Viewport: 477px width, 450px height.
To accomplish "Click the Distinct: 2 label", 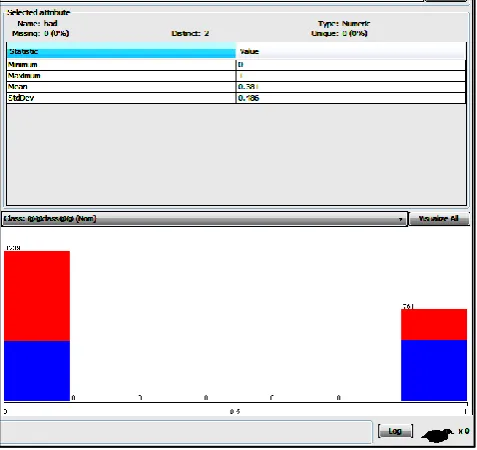I will pyautogui.click(x=190, y=33).
